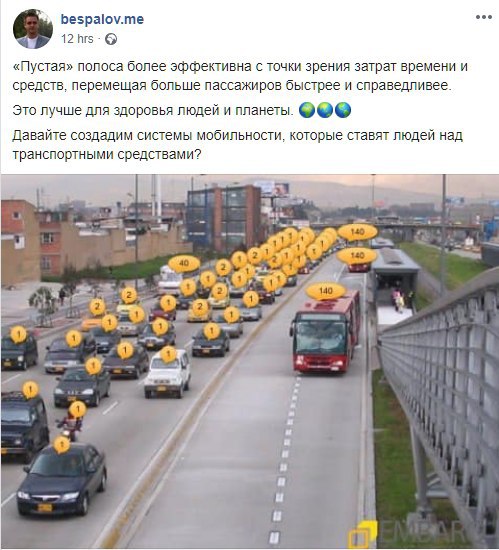This screenshot has height=550, width=499.
Task: Open the three-dot post options menu
Action: 484,17
